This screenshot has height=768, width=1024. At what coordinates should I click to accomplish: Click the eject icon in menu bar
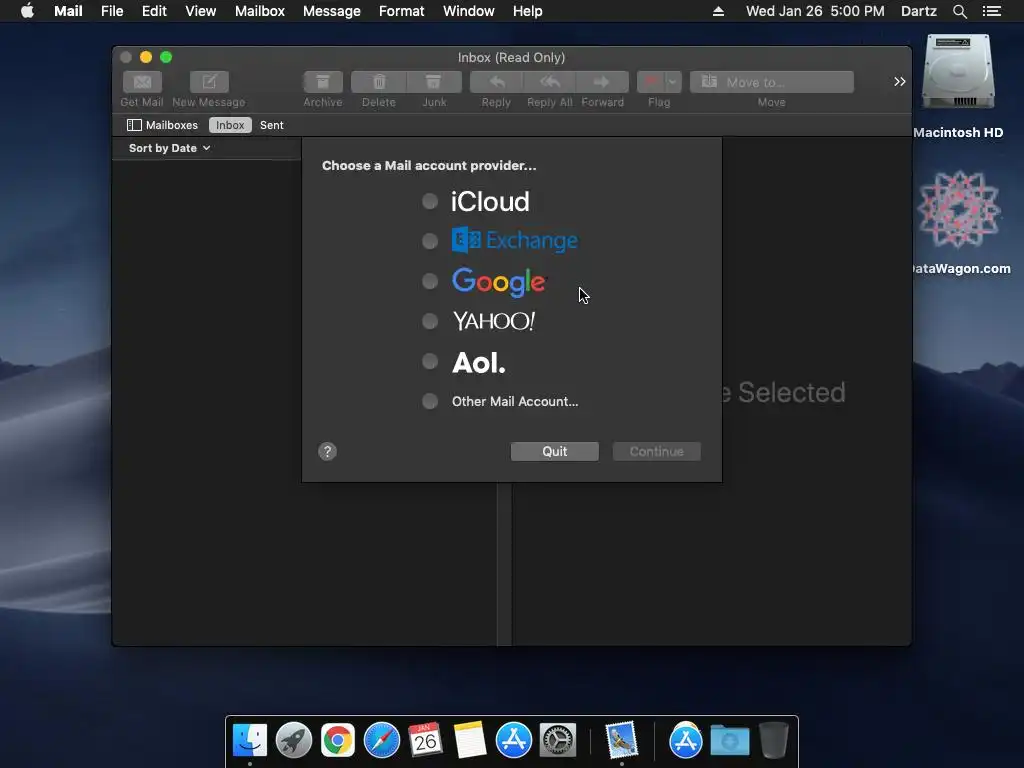coord(718,11)
